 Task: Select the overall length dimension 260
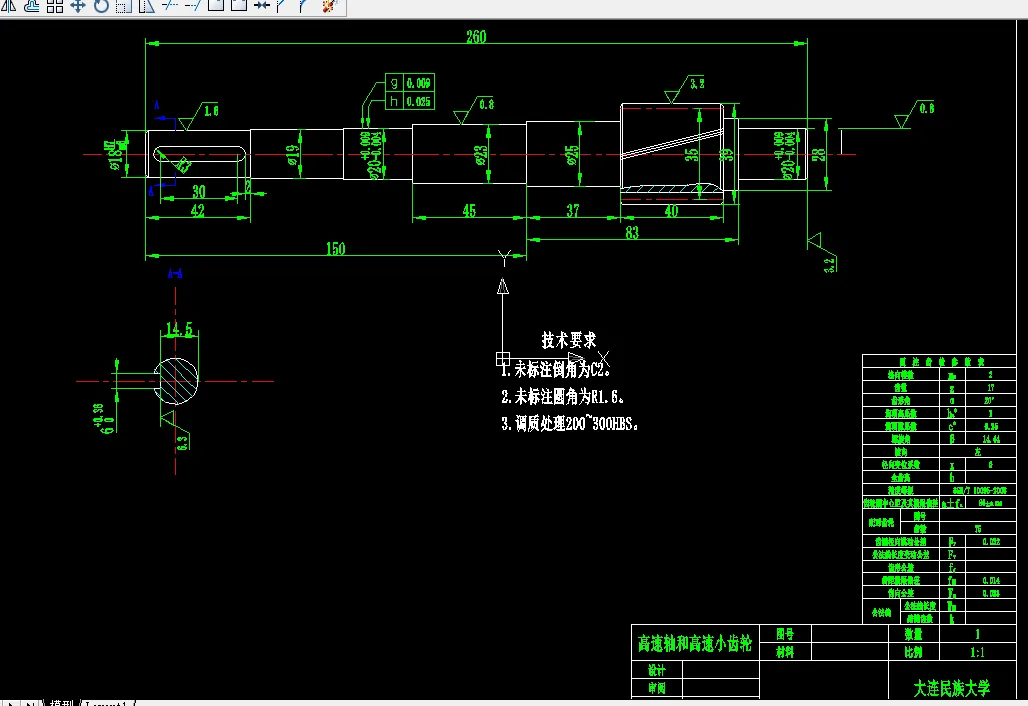click(477, 37)
